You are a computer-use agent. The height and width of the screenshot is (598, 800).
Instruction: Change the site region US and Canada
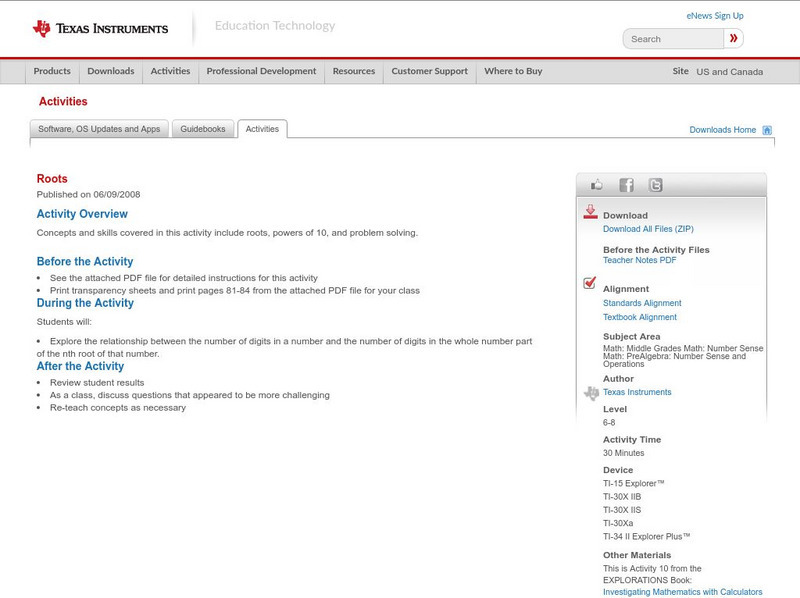(729, 72)
